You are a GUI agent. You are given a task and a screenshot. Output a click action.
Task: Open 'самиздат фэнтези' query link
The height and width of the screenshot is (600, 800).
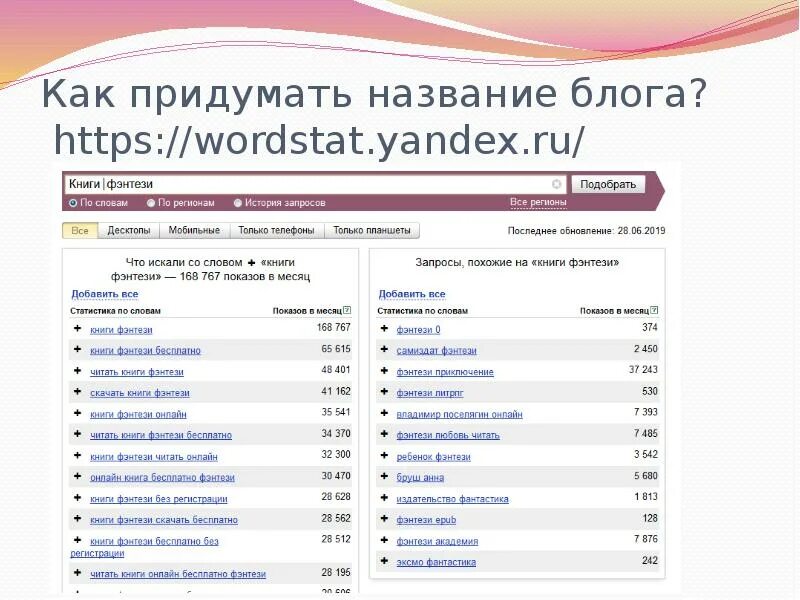point(437,351)
